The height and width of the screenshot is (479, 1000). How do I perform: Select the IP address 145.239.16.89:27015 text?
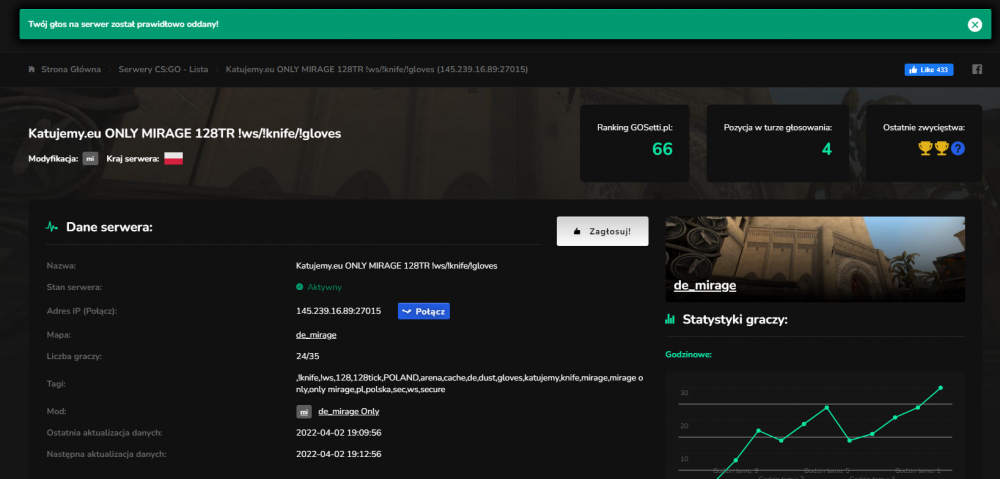tap(339, 311)
